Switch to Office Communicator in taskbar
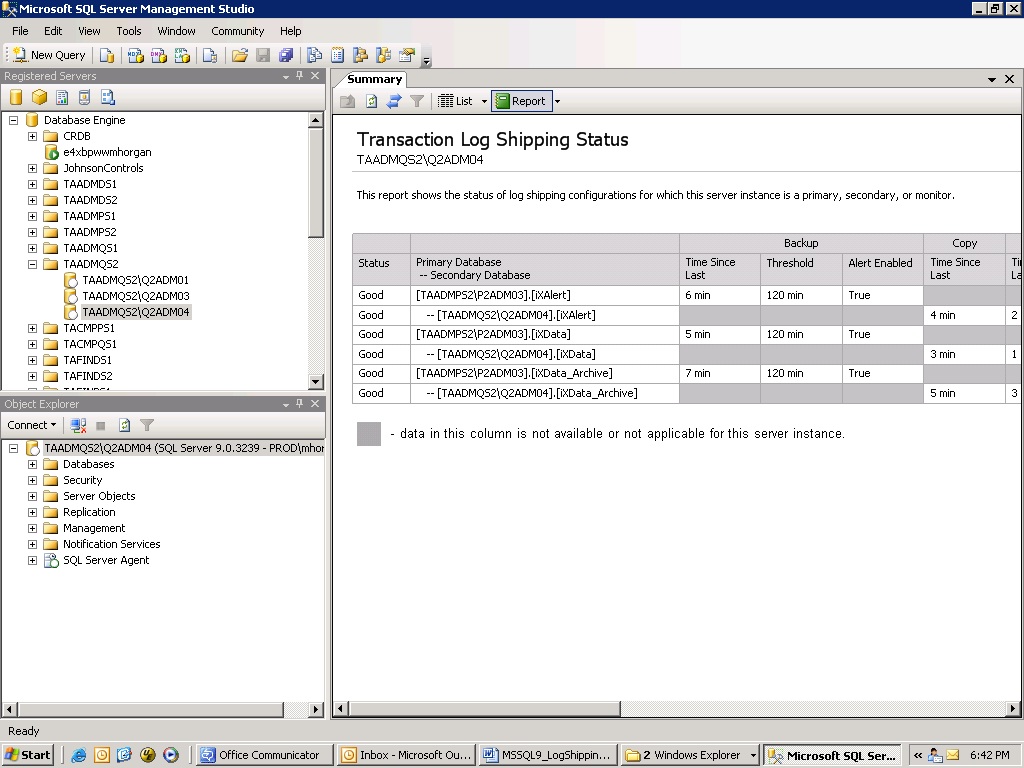This screenshot has width=1024, height=768. [x=263, y=755]
